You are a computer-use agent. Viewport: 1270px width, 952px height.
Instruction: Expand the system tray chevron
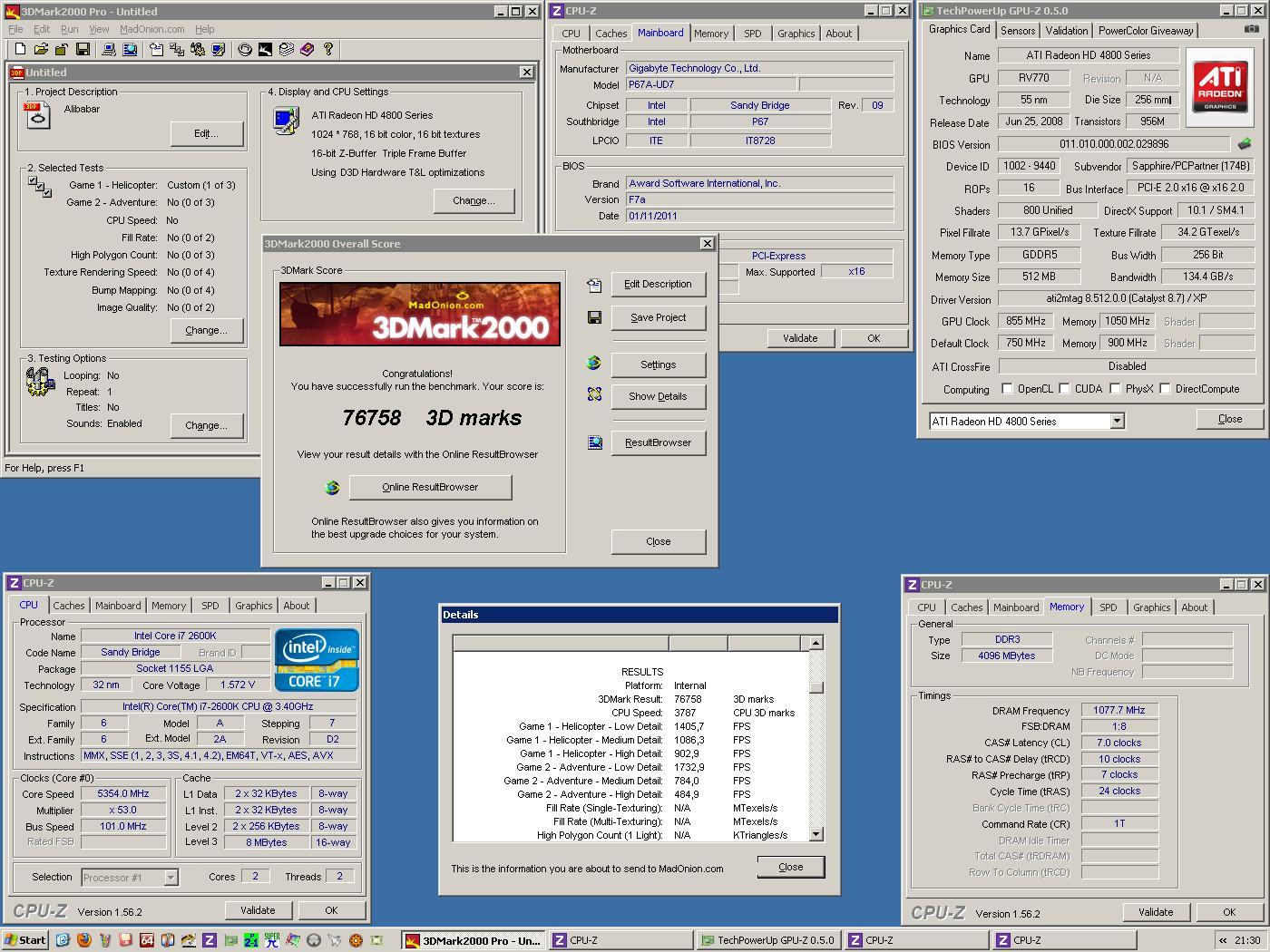coord(1222,940)
